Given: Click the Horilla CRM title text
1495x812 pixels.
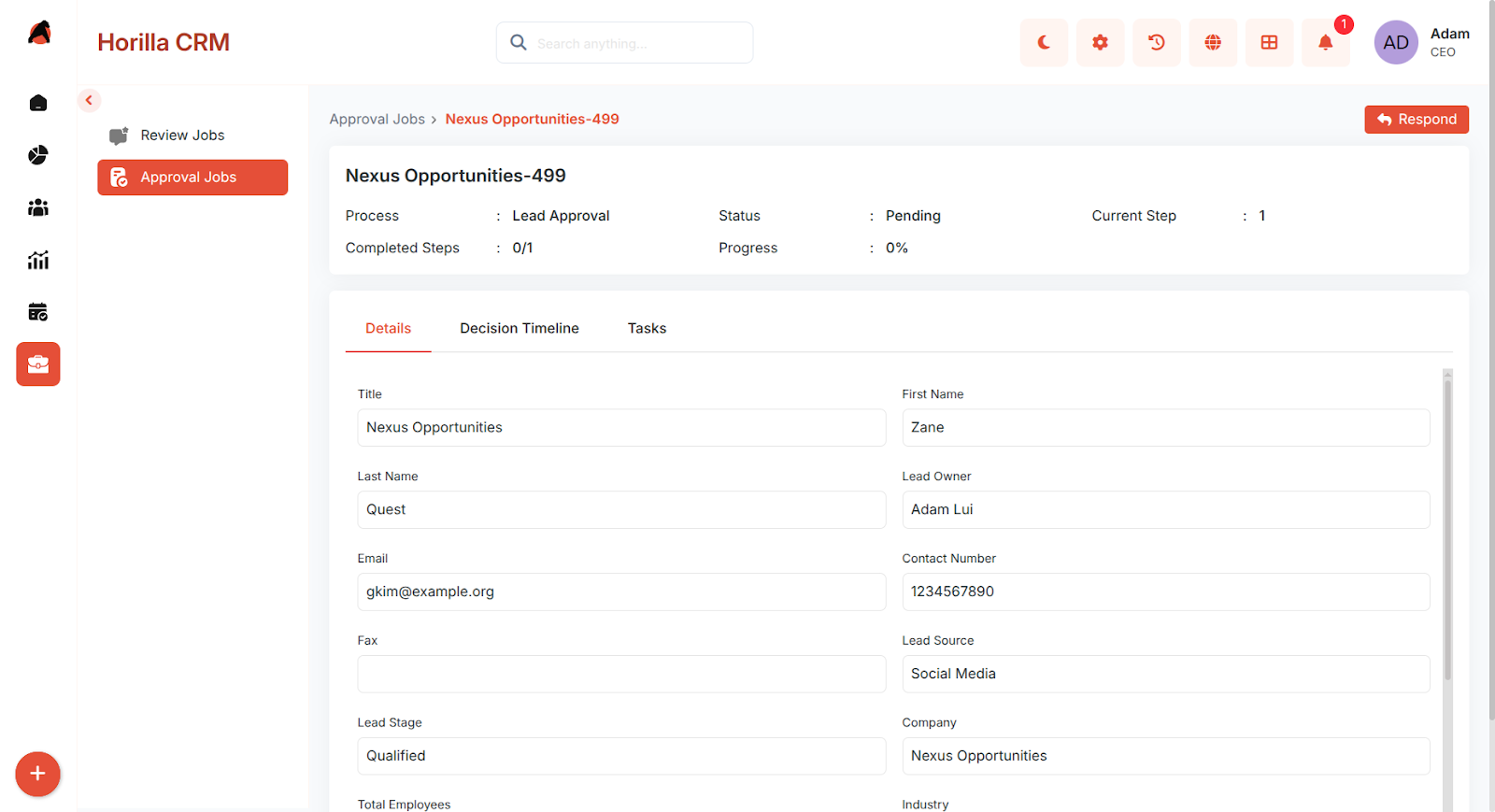Looking at the screenshot, I should pos(164,43).
